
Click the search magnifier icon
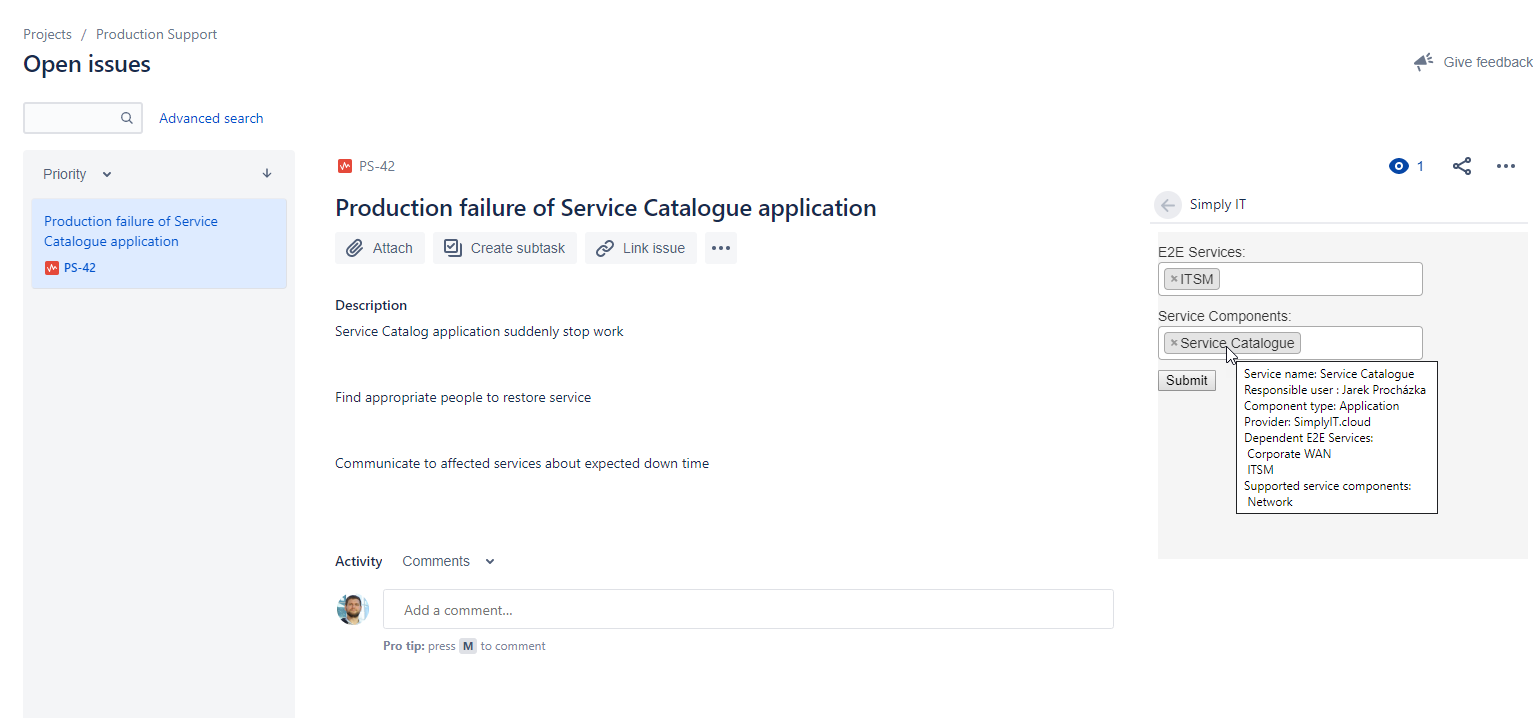coord(127,118)
